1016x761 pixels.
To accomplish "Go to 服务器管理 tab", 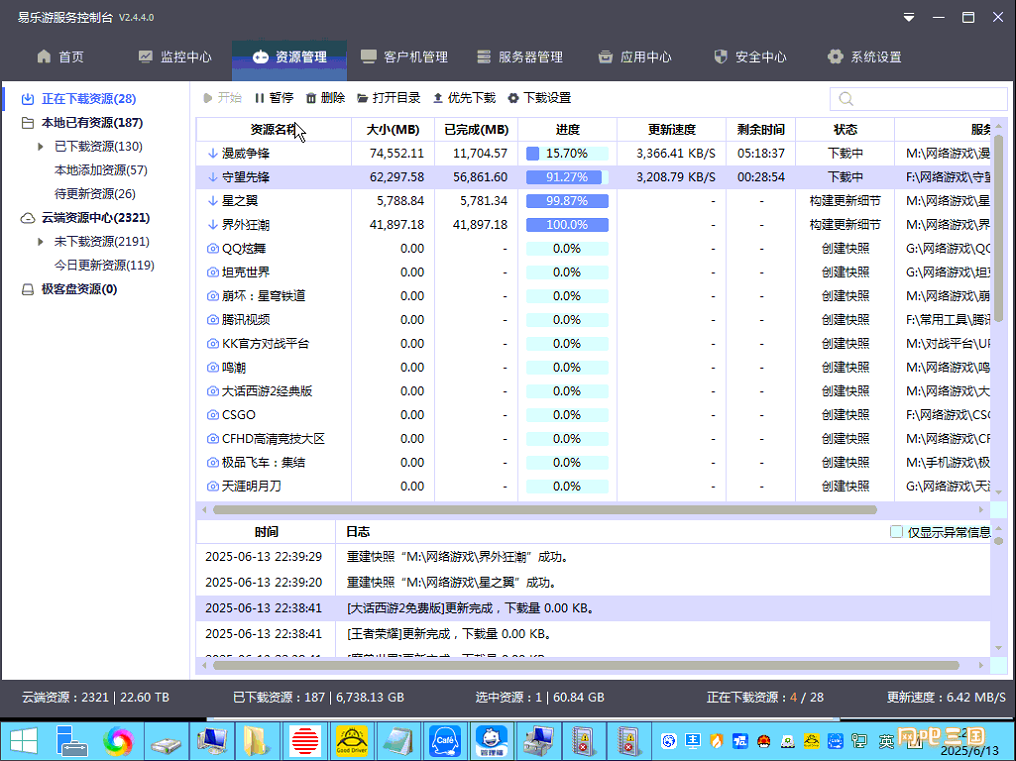I will pos(520,57).
